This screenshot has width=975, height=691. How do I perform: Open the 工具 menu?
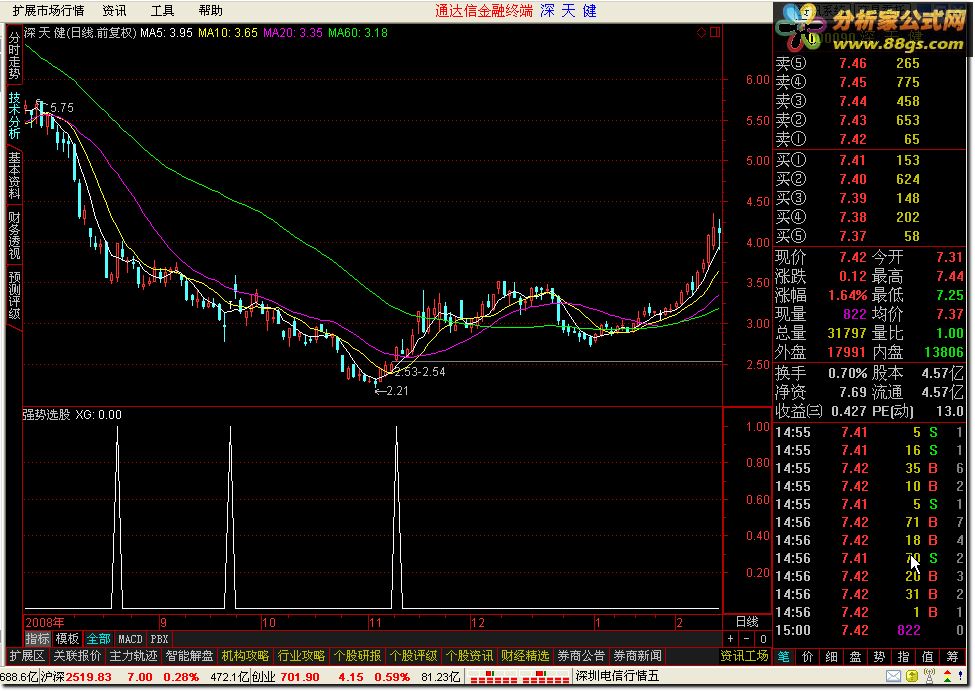pos(162,11)
